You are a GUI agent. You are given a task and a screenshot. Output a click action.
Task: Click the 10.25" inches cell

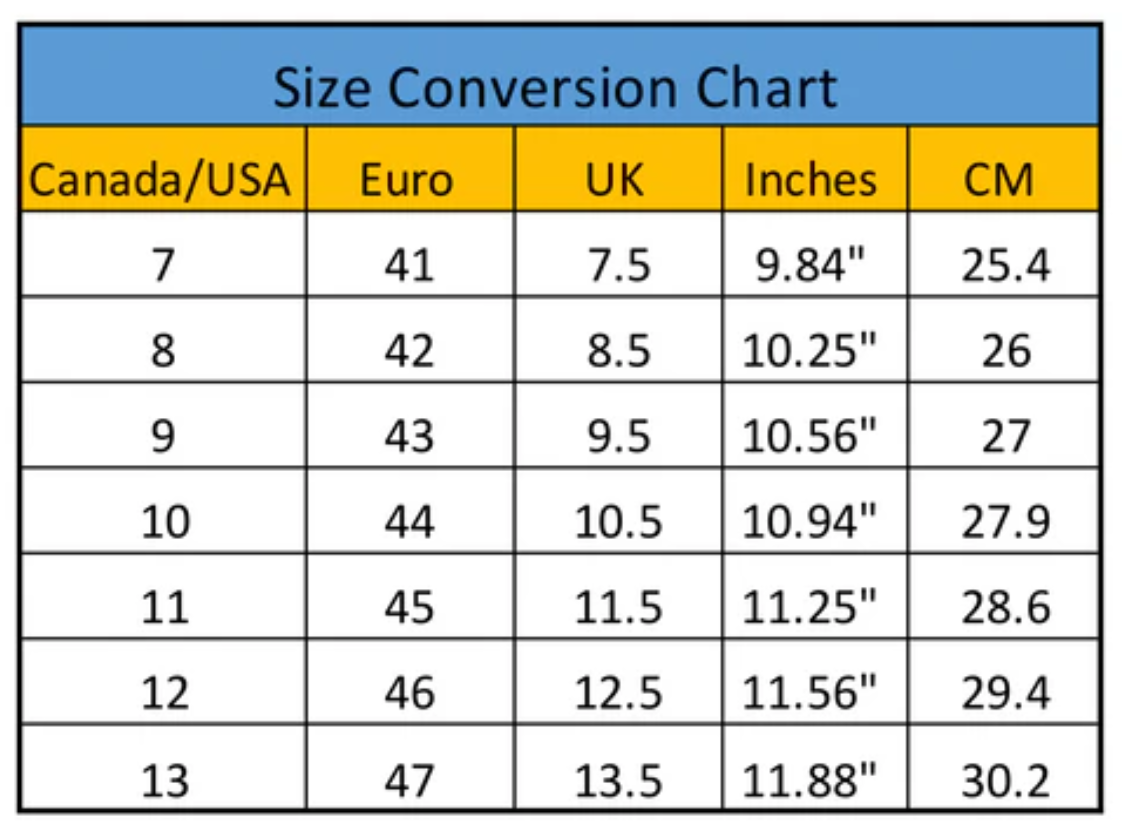[x=815, y=340]
